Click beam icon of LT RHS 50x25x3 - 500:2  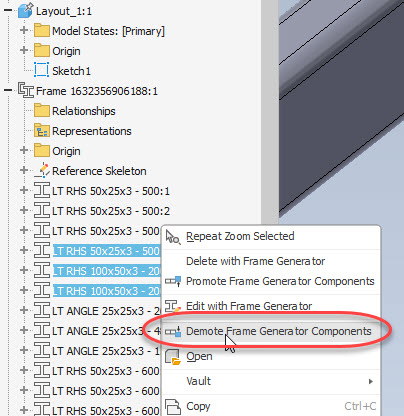pyautogui.click(x=42, y=210)
